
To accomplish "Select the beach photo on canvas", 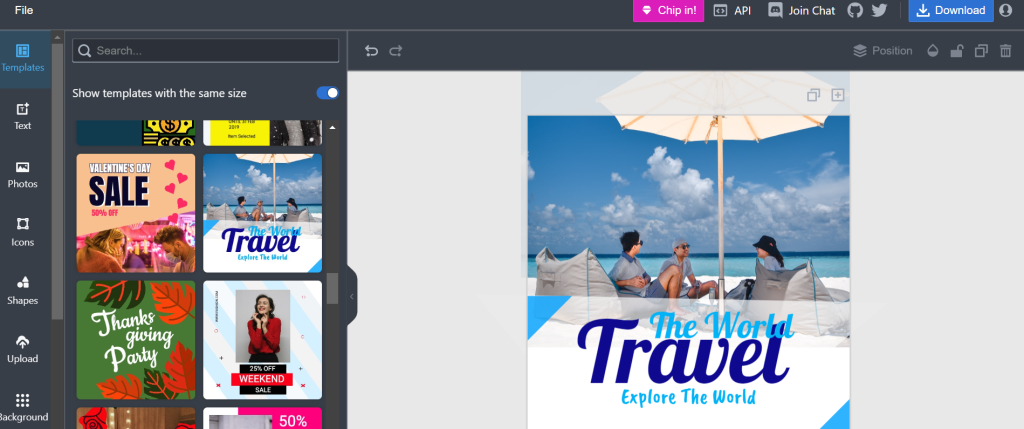I will pos(688,206).
